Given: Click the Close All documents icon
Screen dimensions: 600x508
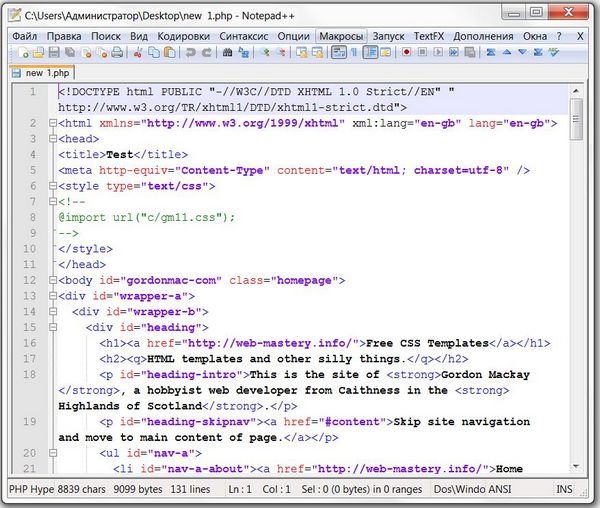Looking at the screenshot, I should (102, 52).
